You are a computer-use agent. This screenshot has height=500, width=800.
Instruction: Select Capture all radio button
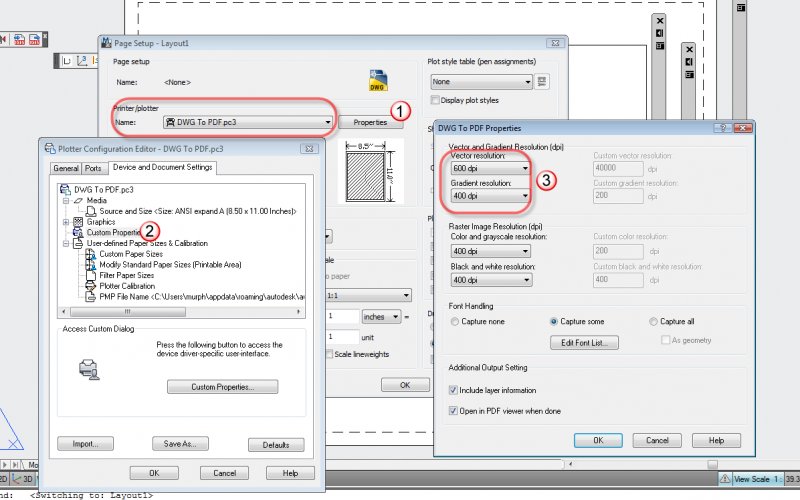[653, 322]
